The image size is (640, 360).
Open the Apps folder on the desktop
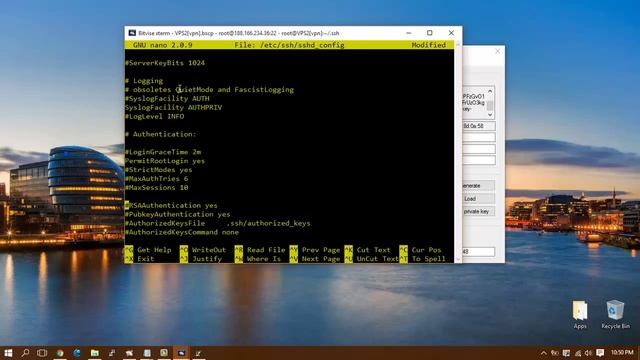580,314
